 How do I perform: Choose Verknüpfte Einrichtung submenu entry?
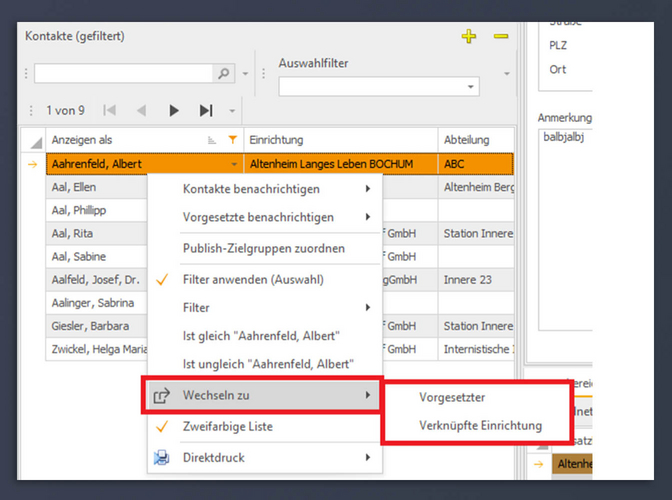[x=480, y=425]
